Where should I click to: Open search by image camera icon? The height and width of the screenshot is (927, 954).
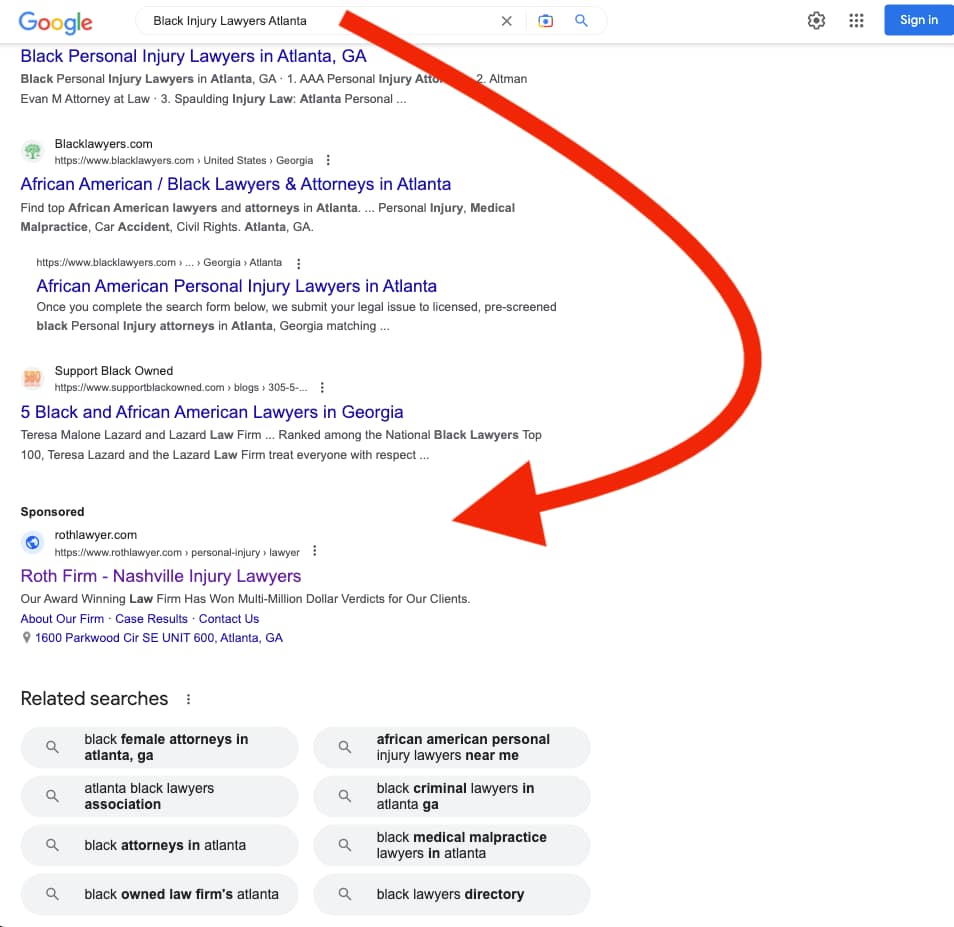click(546, 21)
